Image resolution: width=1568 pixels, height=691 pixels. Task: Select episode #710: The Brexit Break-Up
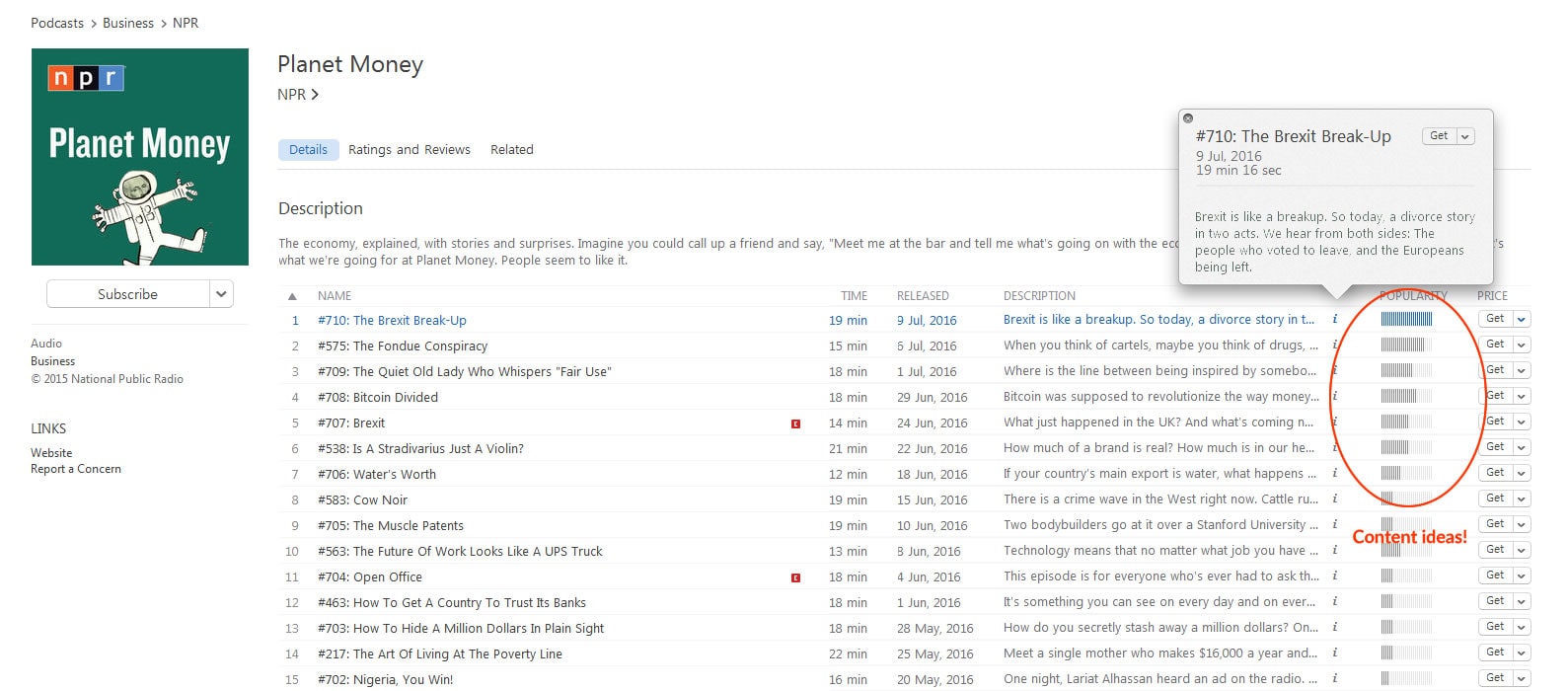pyautogui.click(x=392, y=320)
